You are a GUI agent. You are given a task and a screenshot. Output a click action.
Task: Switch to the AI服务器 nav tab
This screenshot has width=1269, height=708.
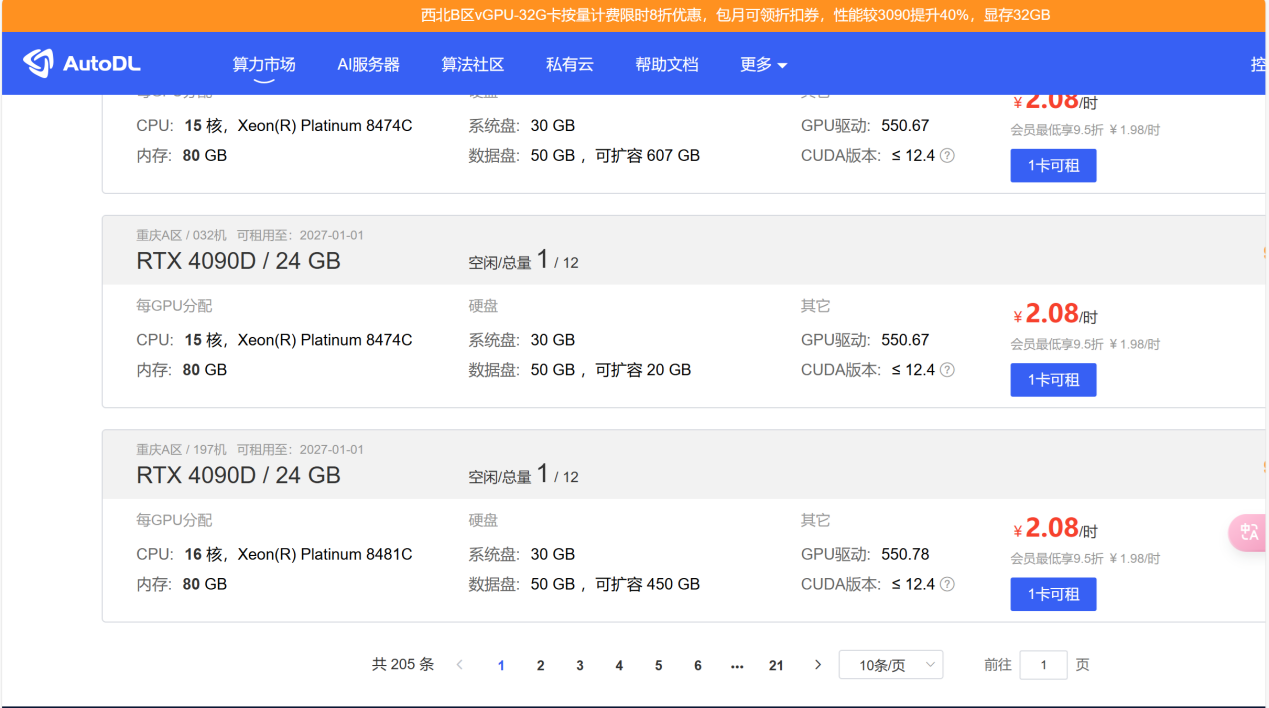pyautogui.click(x=368, y=65)
